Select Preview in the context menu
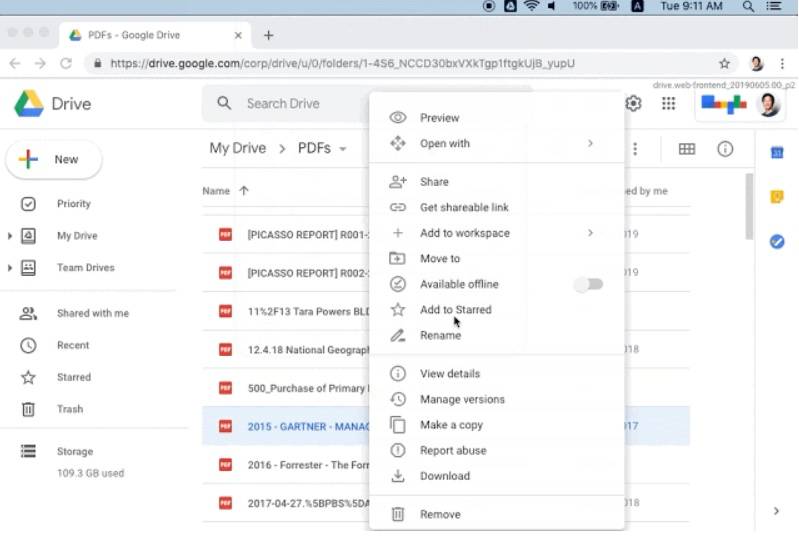The height and width of the screenshot is (537, 799). (x=497, y=118)
